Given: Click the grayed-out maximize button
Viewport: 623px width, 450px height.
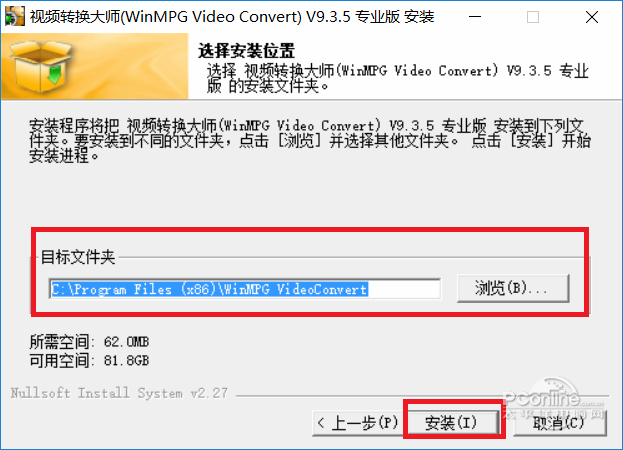Looking at the screenshot, I should 533,17.
